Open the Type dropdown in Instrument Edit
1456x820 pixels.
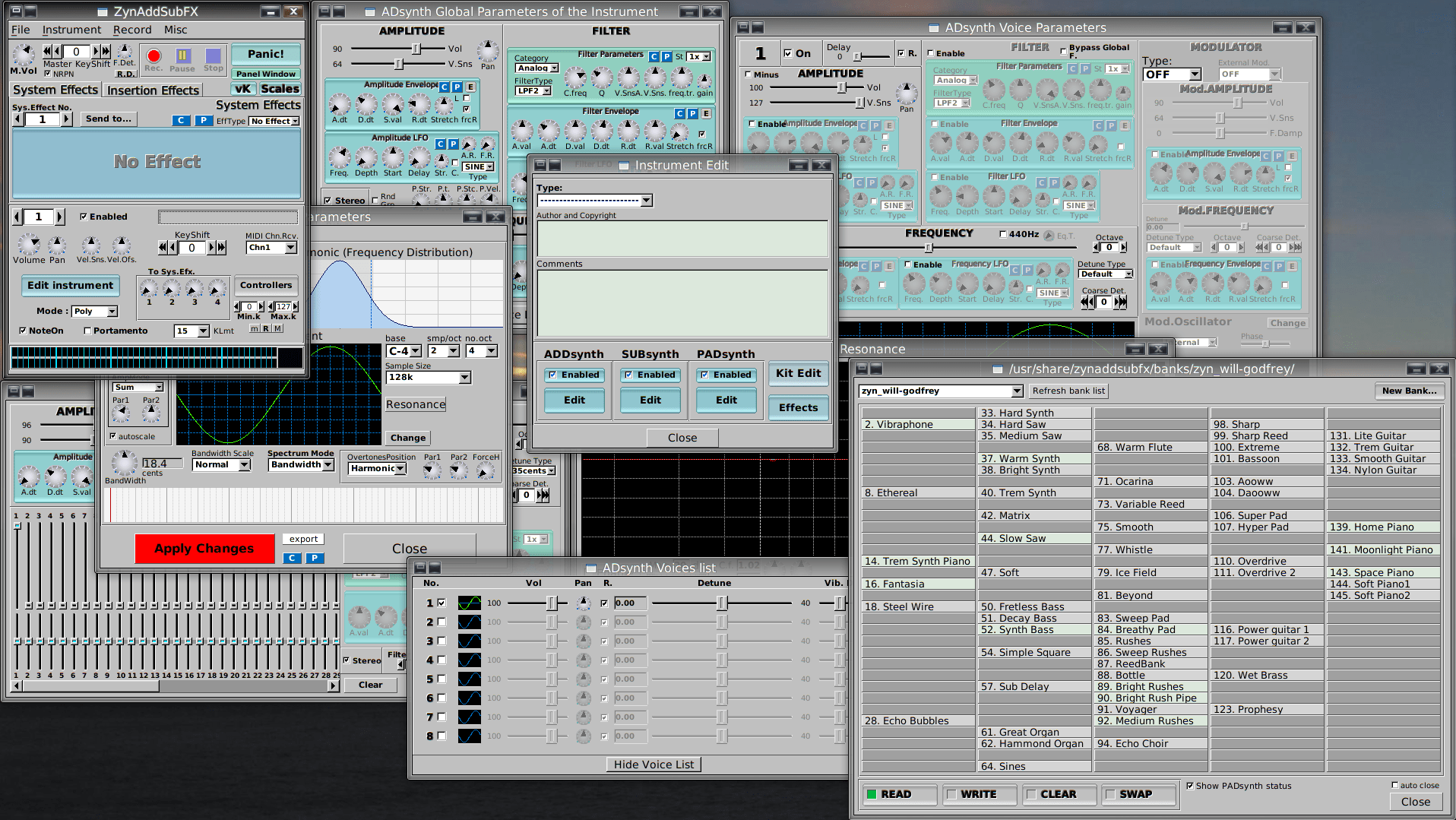(x=595, y=200)
